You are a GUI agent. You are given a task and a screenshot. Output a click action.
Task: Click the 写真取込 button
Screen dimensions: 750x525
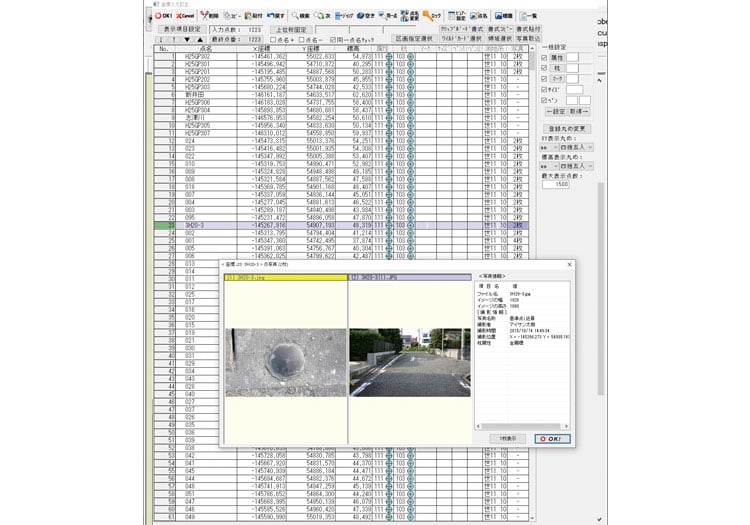pos(528,39)
